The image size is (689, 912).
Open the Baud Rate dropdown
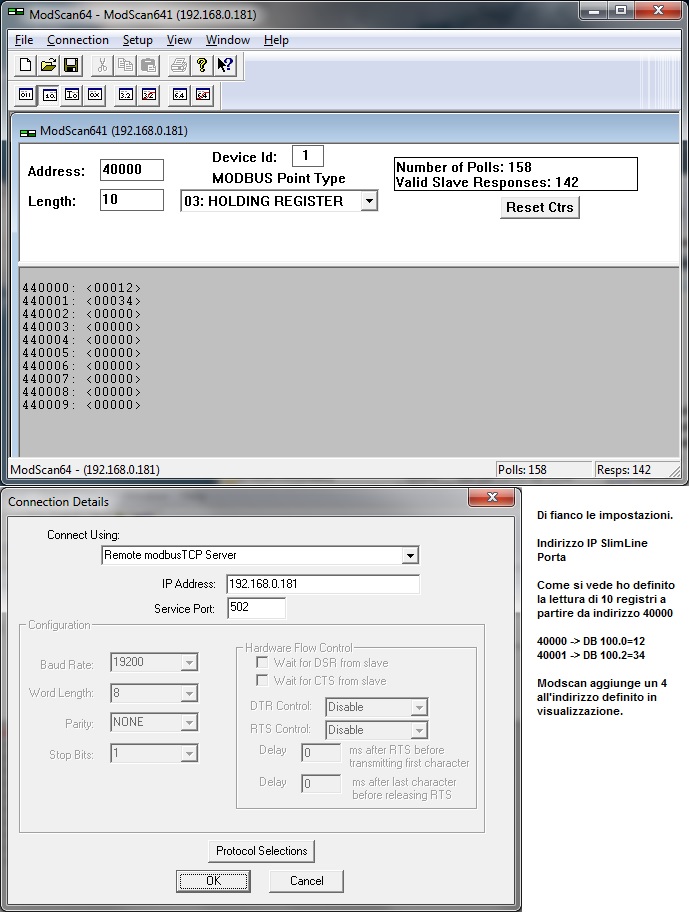(189, 662)
